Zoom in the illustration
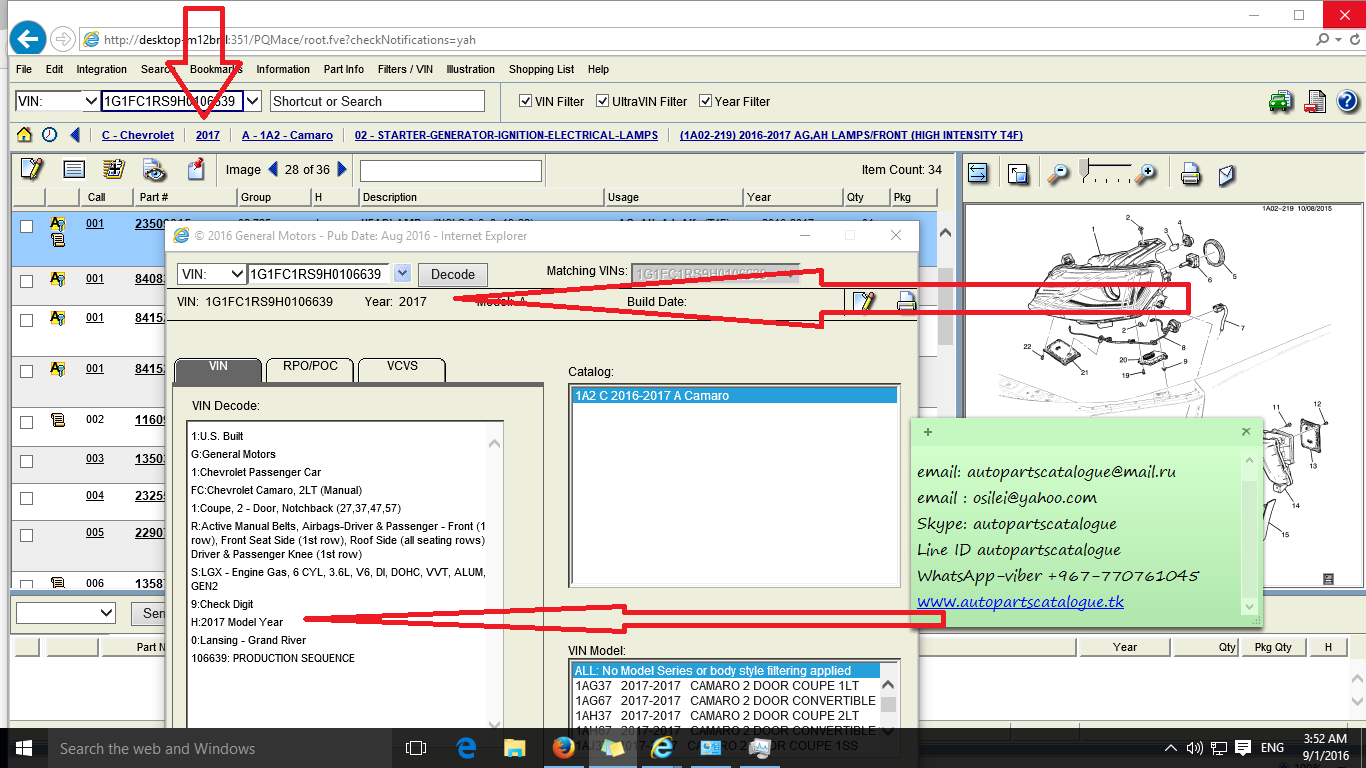 tap(1147, 173)
